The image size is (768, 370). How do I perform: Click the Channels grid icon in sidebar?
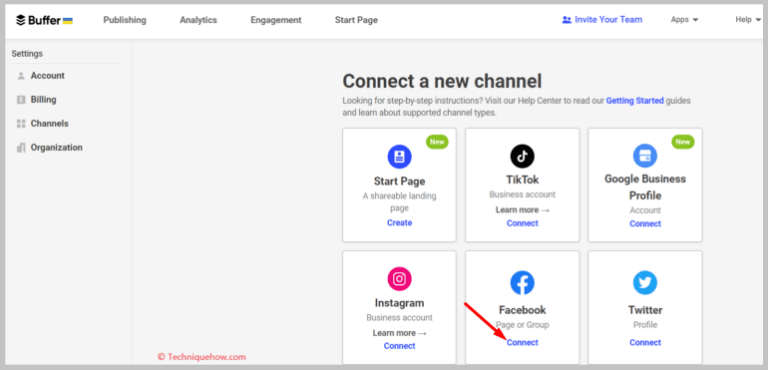[21, 123]
